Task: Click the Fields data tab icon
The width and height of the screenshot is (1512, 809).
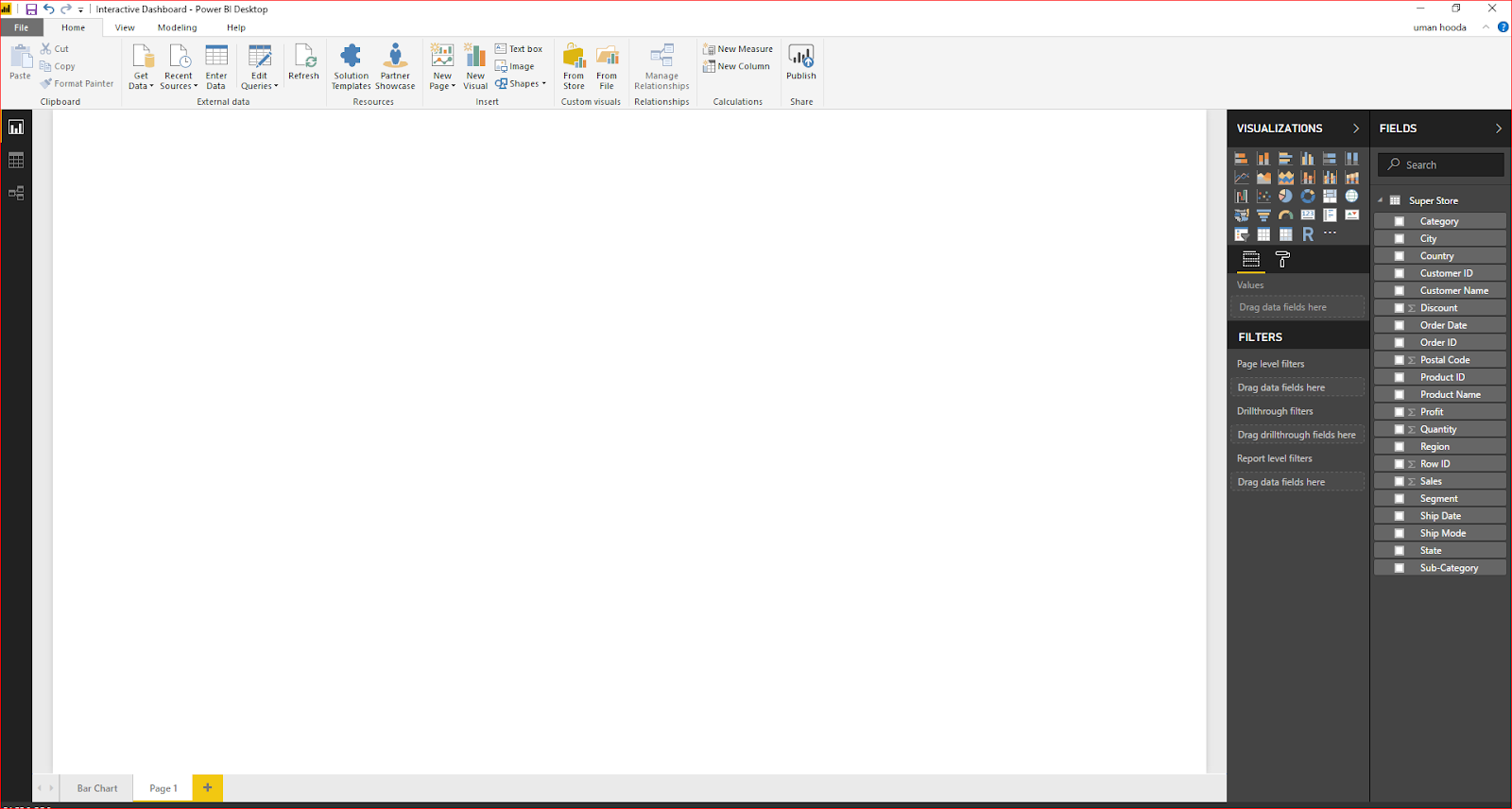Action: (1250, 259)
